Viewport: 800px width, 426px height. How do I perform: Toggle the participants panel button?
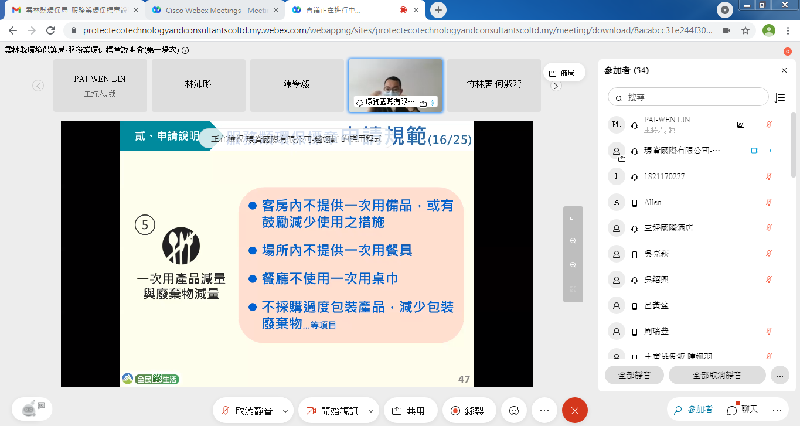694,410
